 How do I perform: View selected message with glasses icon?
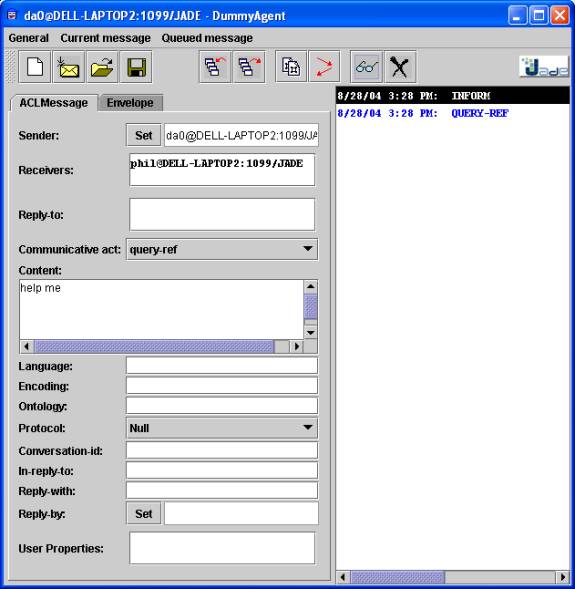click(x=367, y=67)
